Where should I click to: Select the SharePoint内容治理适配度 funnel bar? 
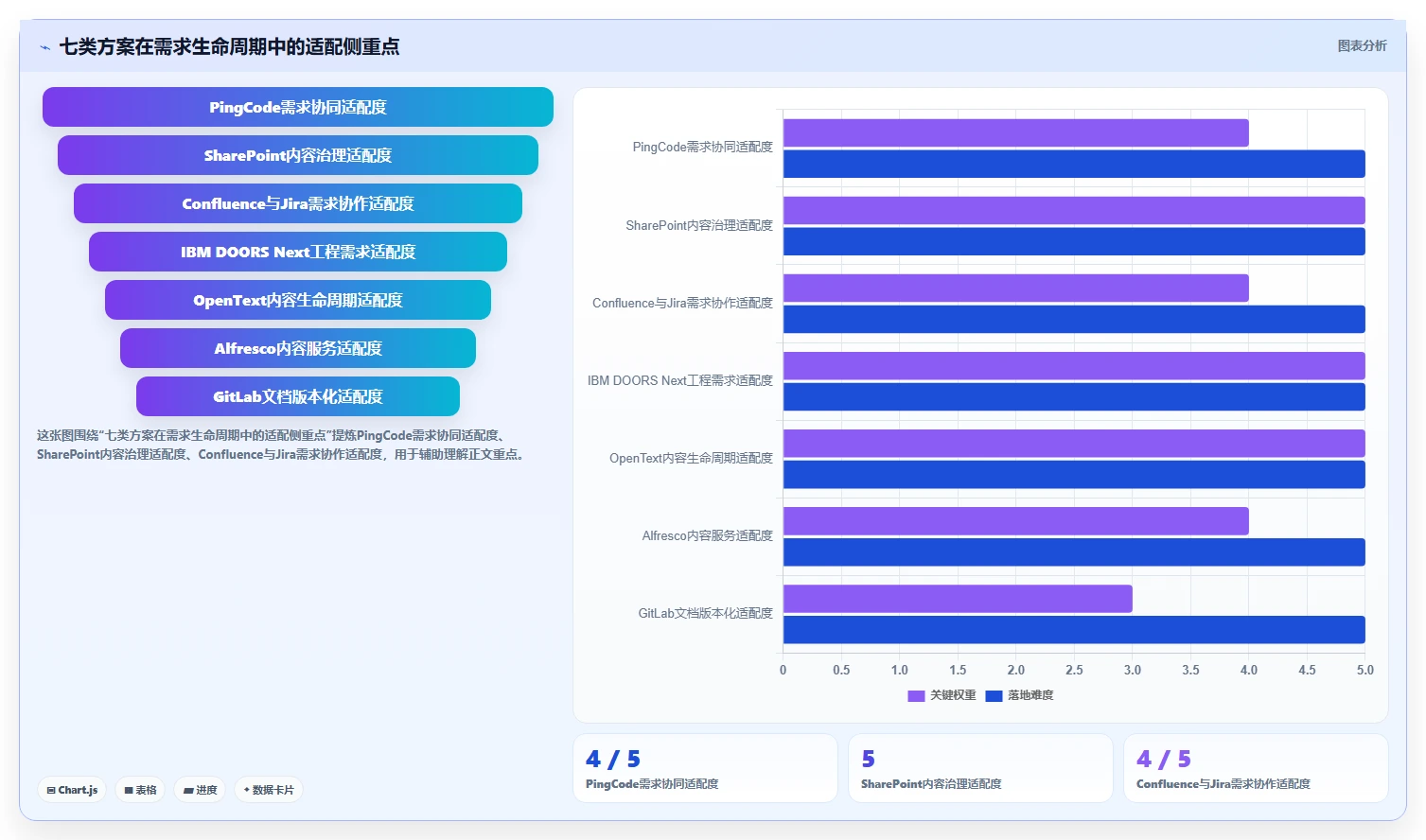click(298, 155)
